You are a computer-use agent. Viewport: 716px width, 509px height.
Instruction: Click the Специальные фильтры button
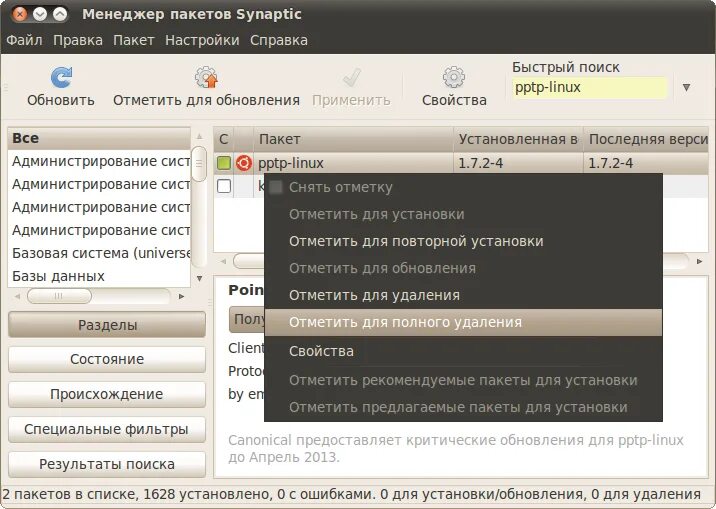point(107,430)
